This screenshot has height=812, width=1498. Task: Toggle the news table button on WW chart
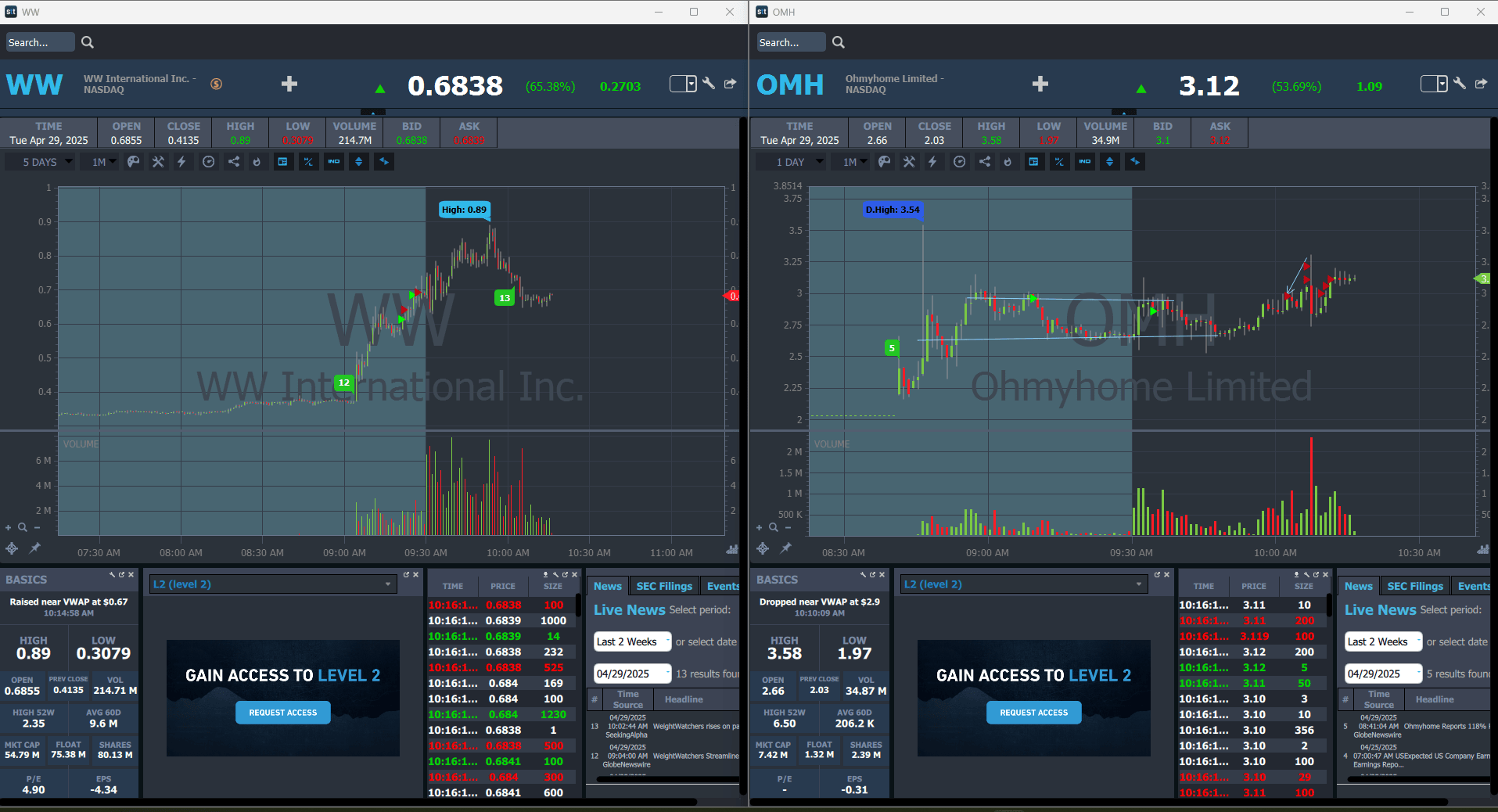[x=282, y=162]
